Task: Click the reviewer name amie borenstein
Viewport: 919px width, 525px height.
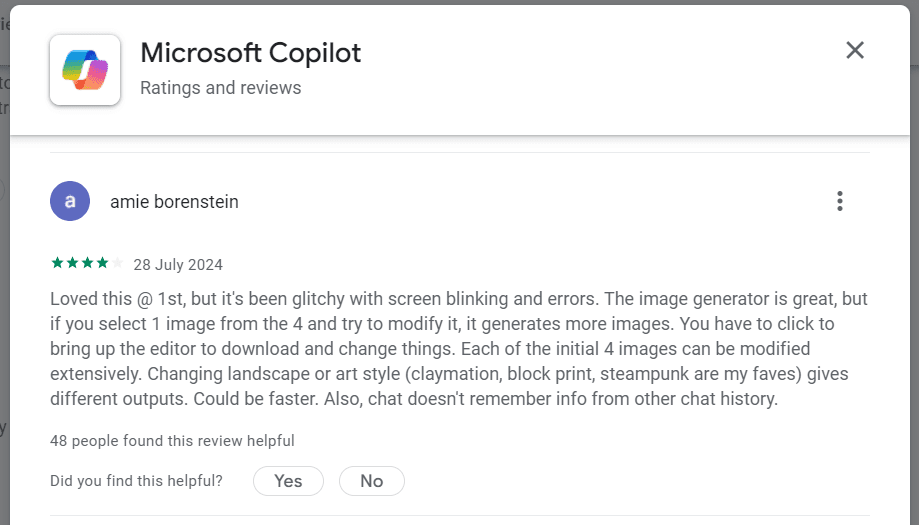Action: tap(174, 202)
